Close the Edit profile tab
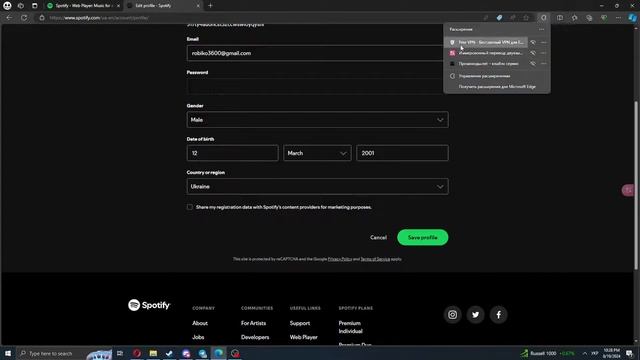 click(198, 6)
